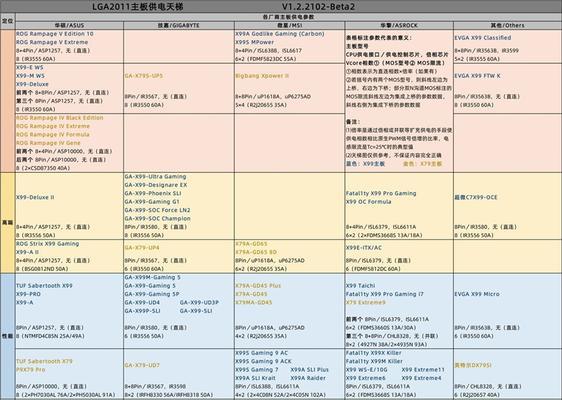562x400 pixels.
Task: Click 'ROG Rampage IV Formula' text
Action: click(53, 134)
